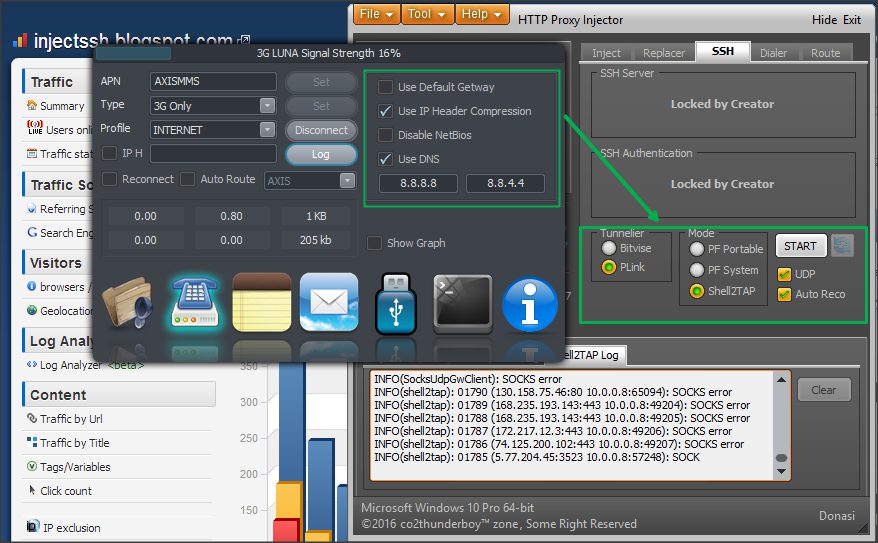Click the LIVE users online icon

point(34,128)
